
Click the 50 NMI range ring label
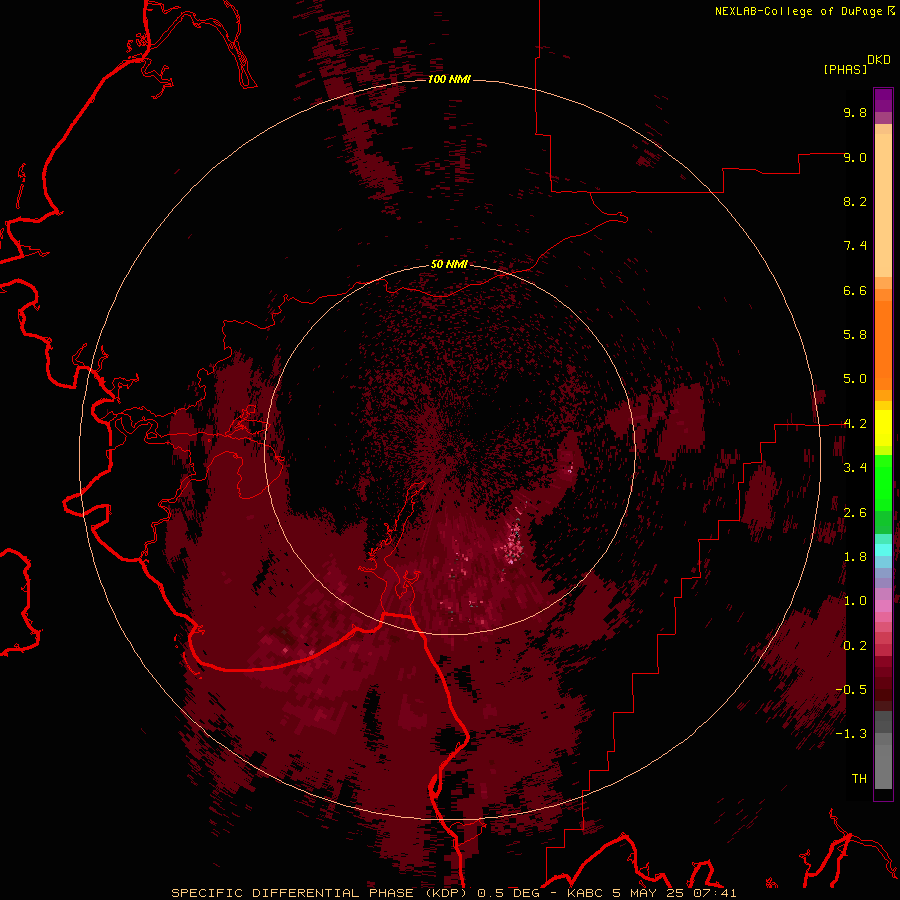click(x=449, y=265)
